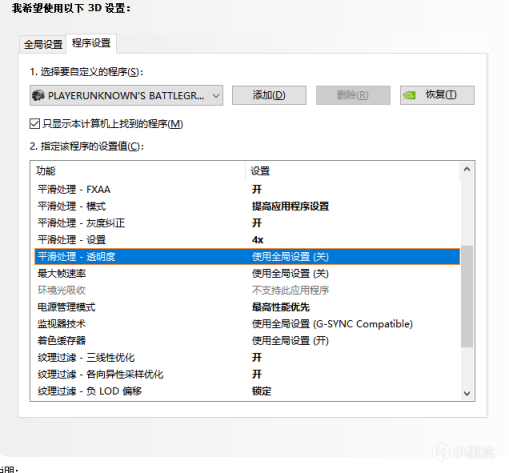This screenshot has width=509, height=473.
Task: Select the 程序设置 tab
Action: (x=91, y=43)
